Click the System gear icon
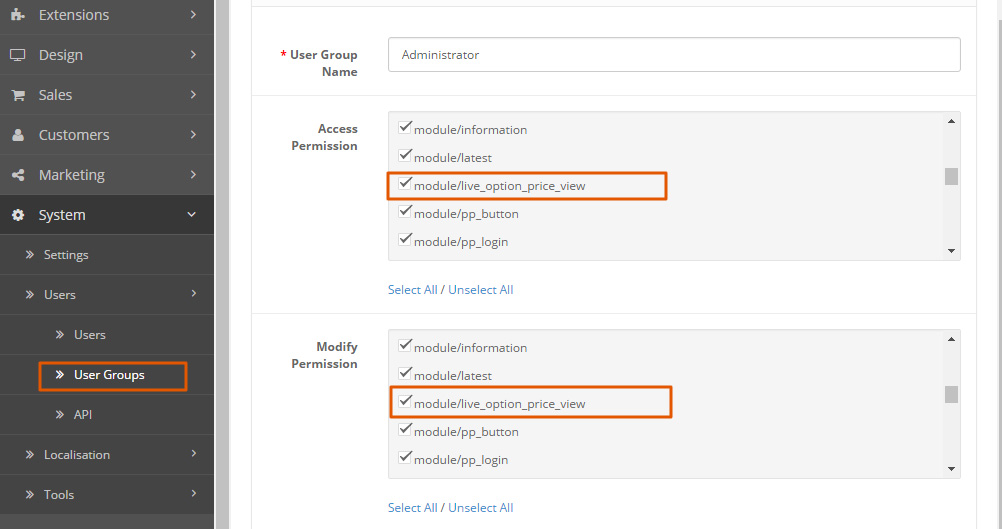 18,215
